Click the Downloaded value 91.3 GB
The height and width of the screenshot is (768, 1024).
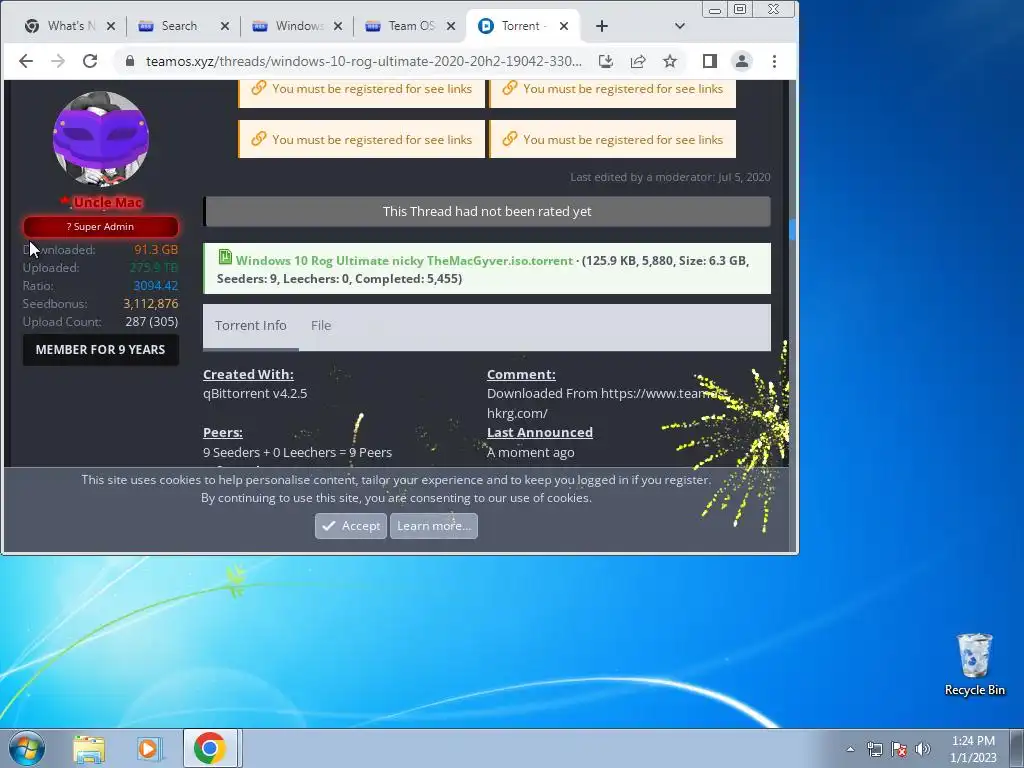[156, 249]
